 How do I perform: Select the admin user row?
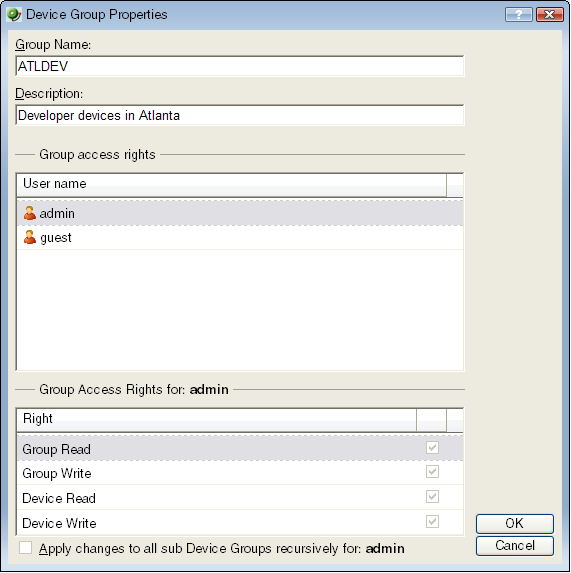[x=240, y=213]
